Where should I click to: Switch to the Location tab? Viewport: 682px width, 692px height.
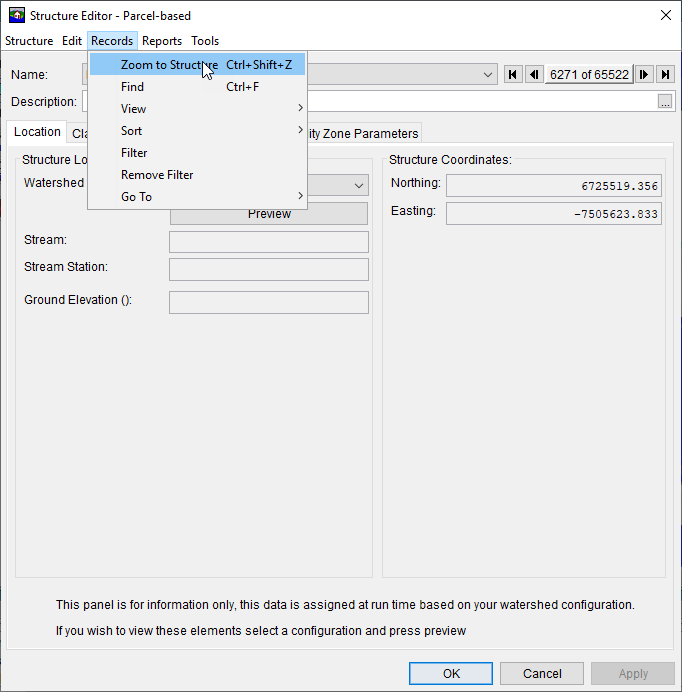point(37,132)
